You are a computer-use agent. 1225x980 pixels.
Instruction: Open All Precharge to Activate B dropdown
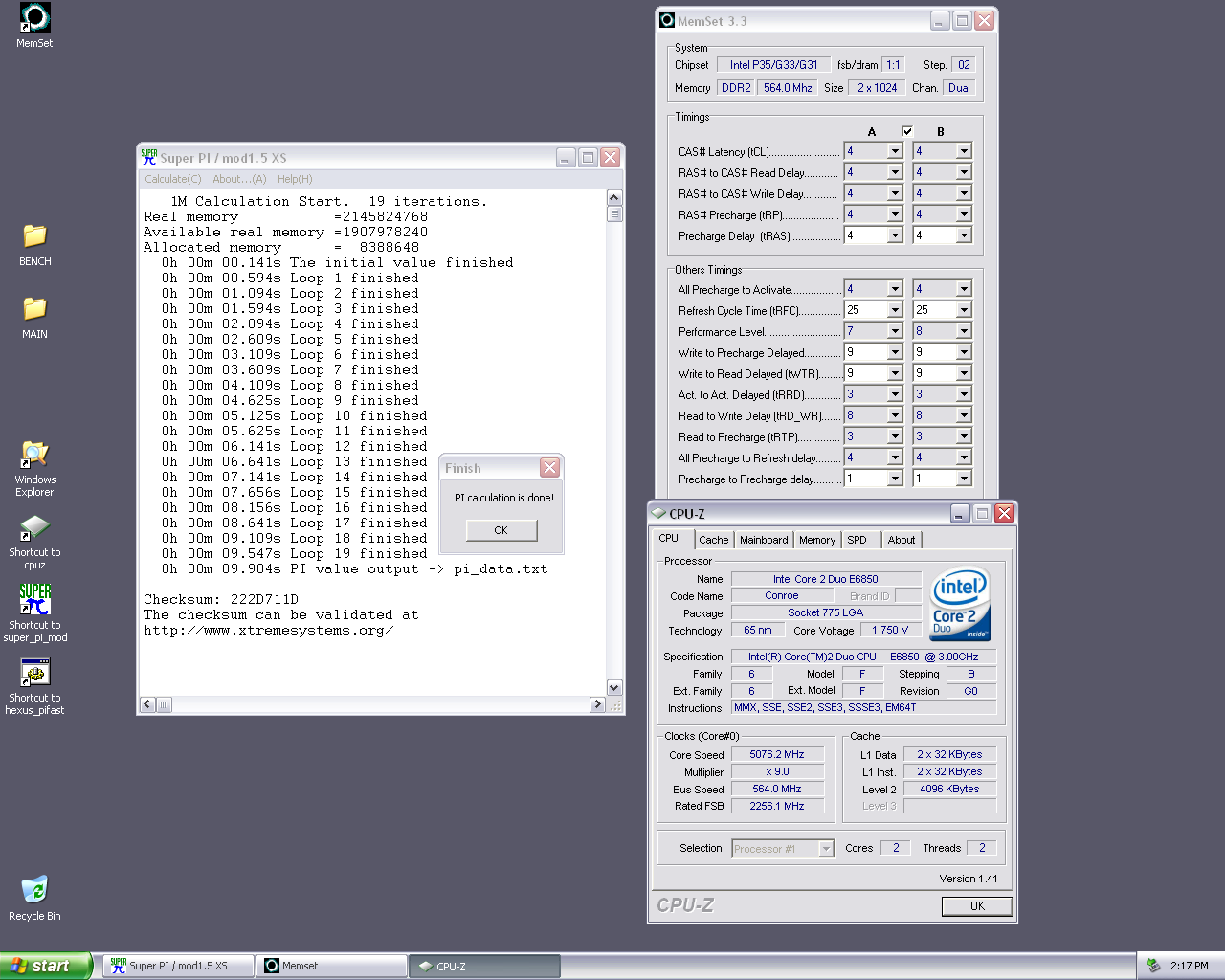coord(964,289)
